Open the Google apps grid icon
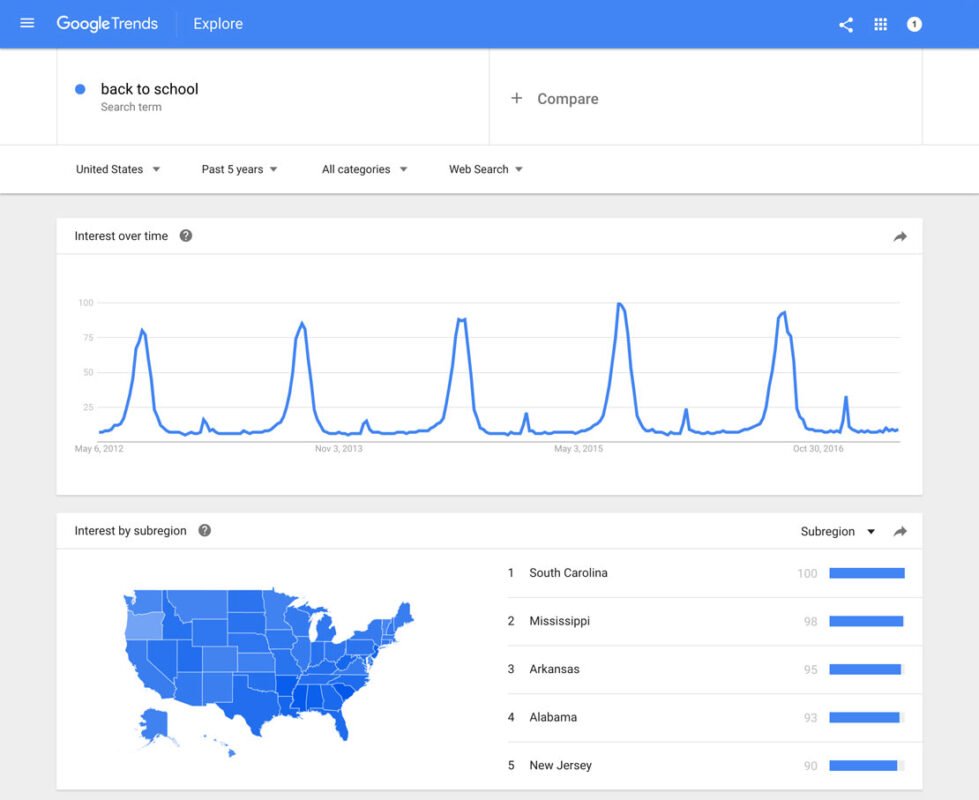The width and height of the screenshot is (979, 800). 881,23
